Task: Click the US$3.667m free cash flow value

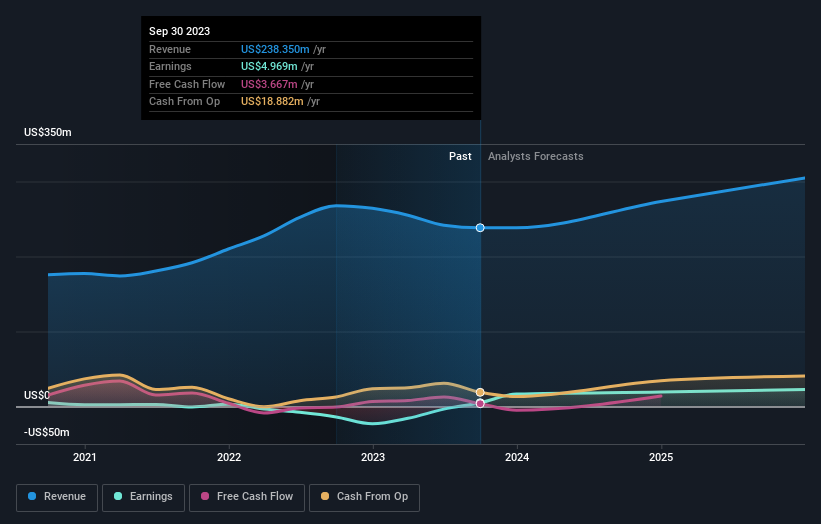Action: (269, 84)
